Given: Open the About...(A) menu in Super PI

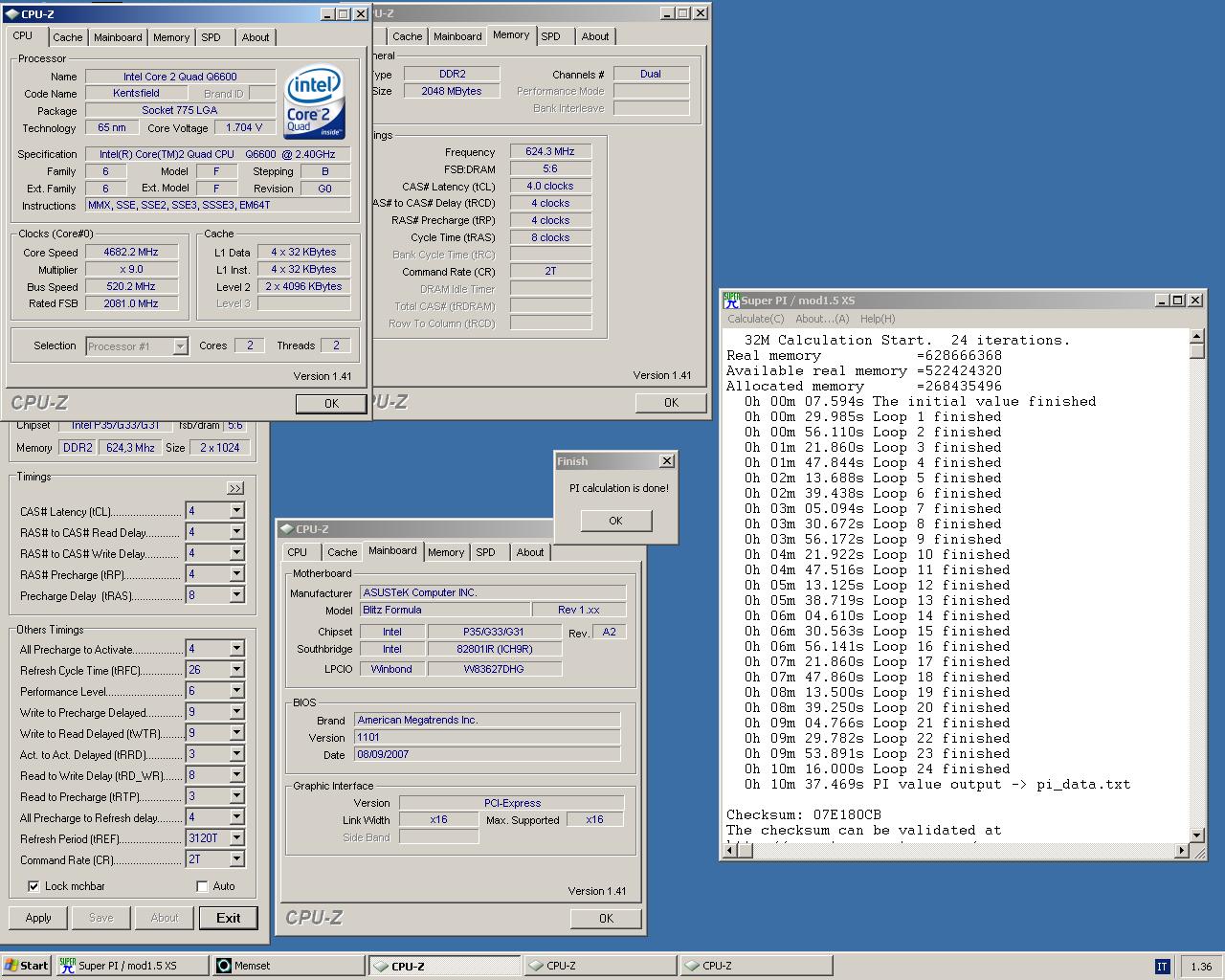Looking at the screenshot, I should point(822,319).
